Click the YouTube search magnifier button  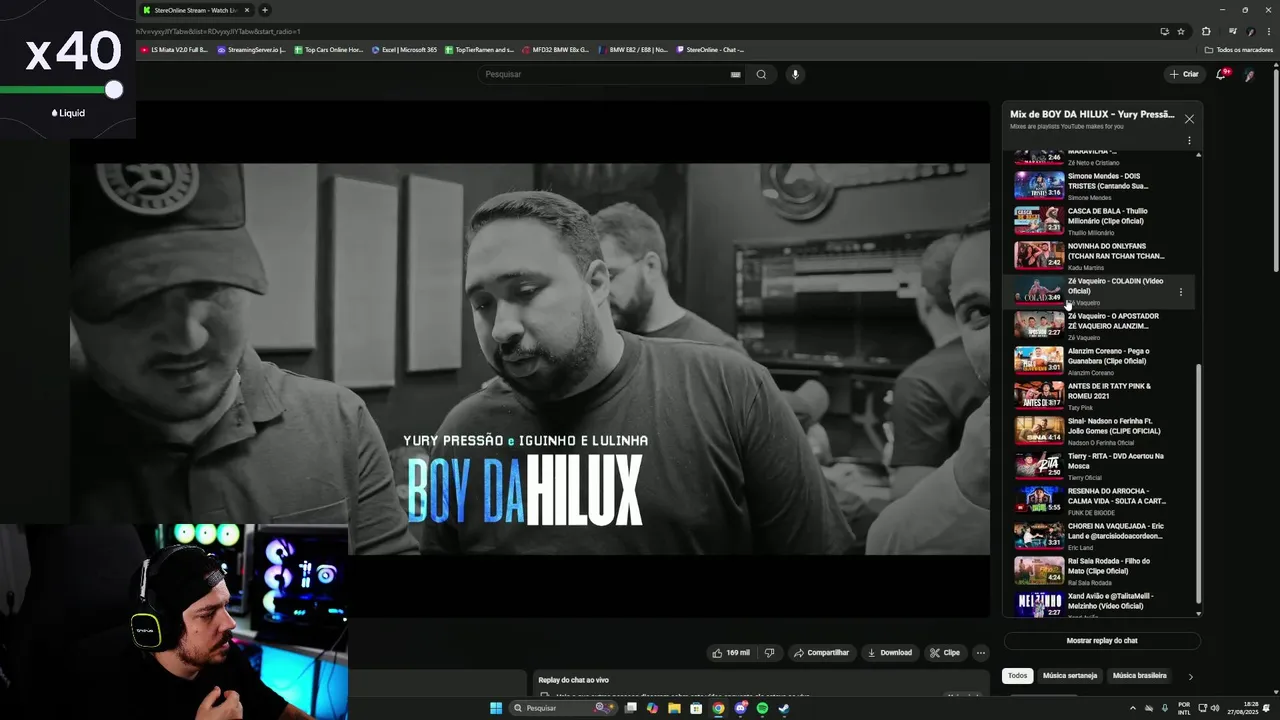coord(761,74)
